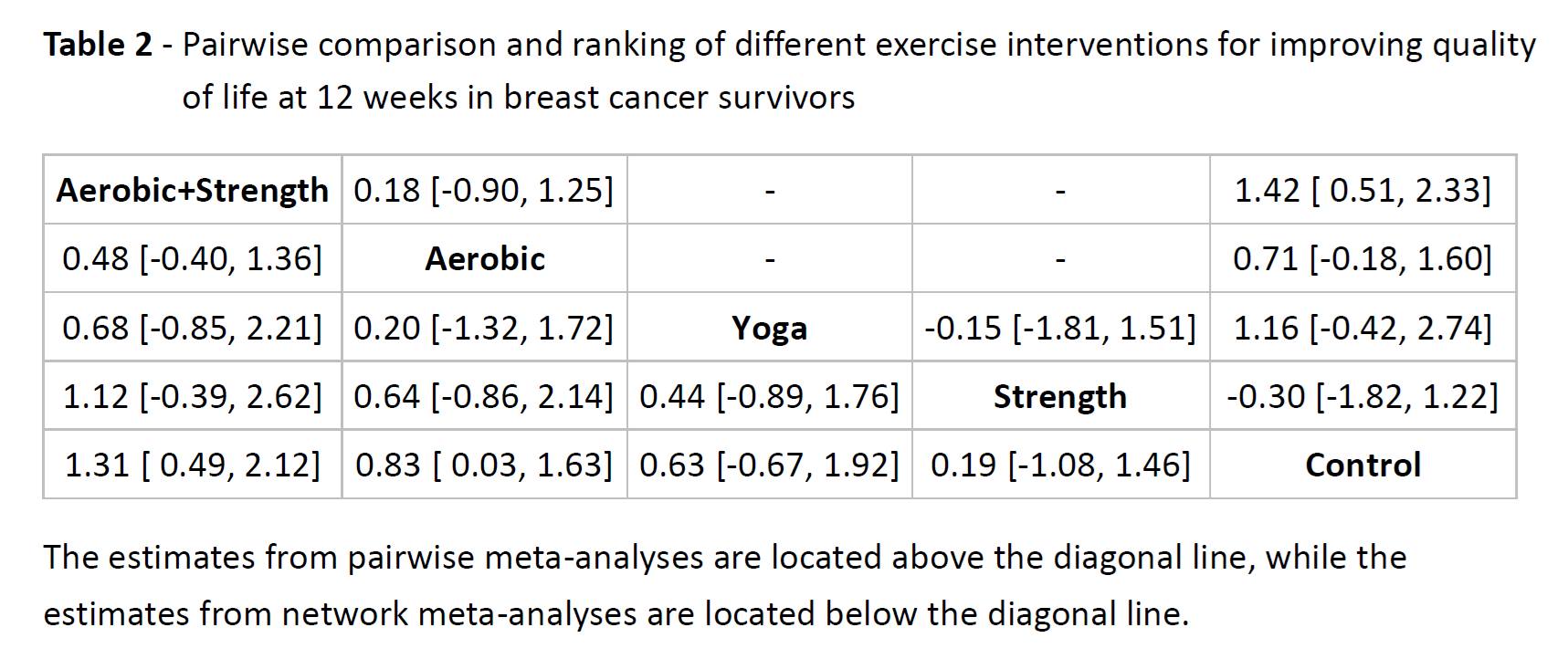Select the 0.48 [-0.40, 1.36] cell

pyautogui.click(x=193, y=259)
